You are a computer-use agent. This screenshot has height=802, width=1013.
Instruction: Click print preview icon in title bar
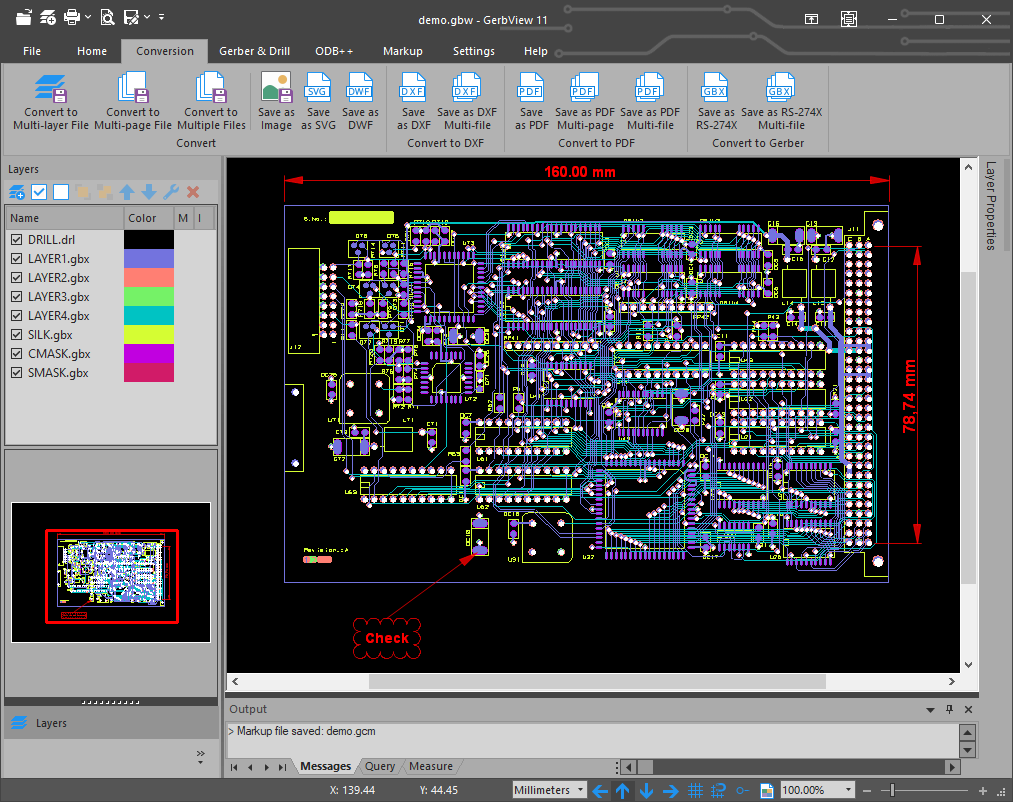pyautogui.click(x=107, y=17)
